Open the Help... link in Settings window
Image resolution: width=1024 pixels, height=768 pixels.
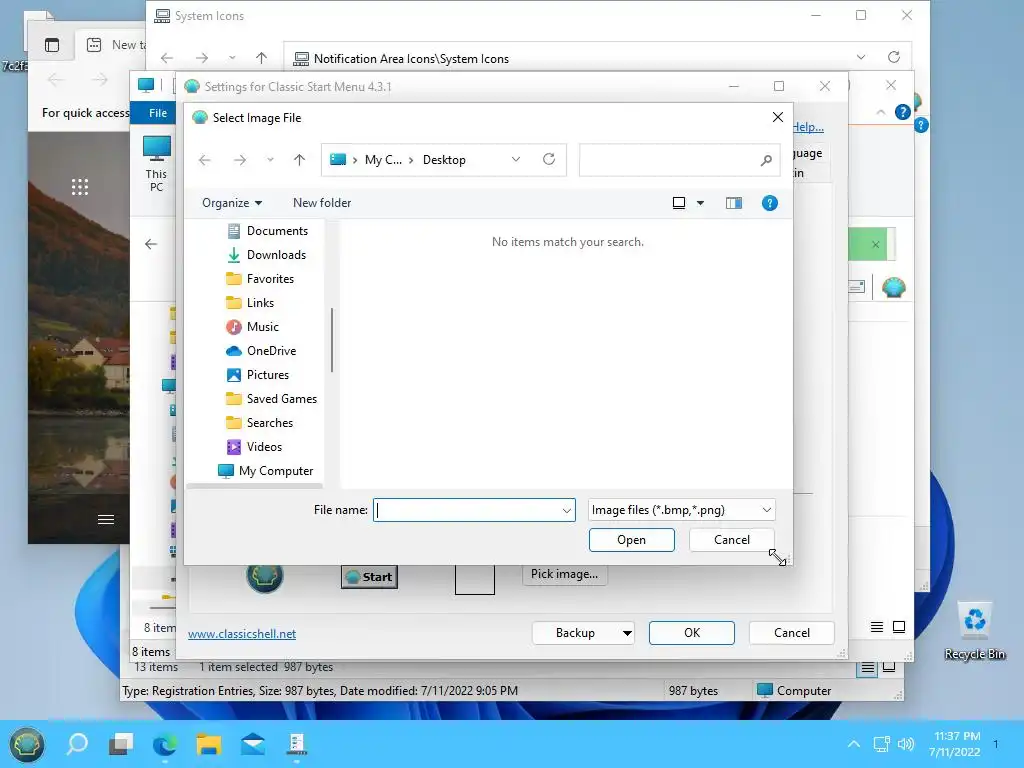(808, 127)
